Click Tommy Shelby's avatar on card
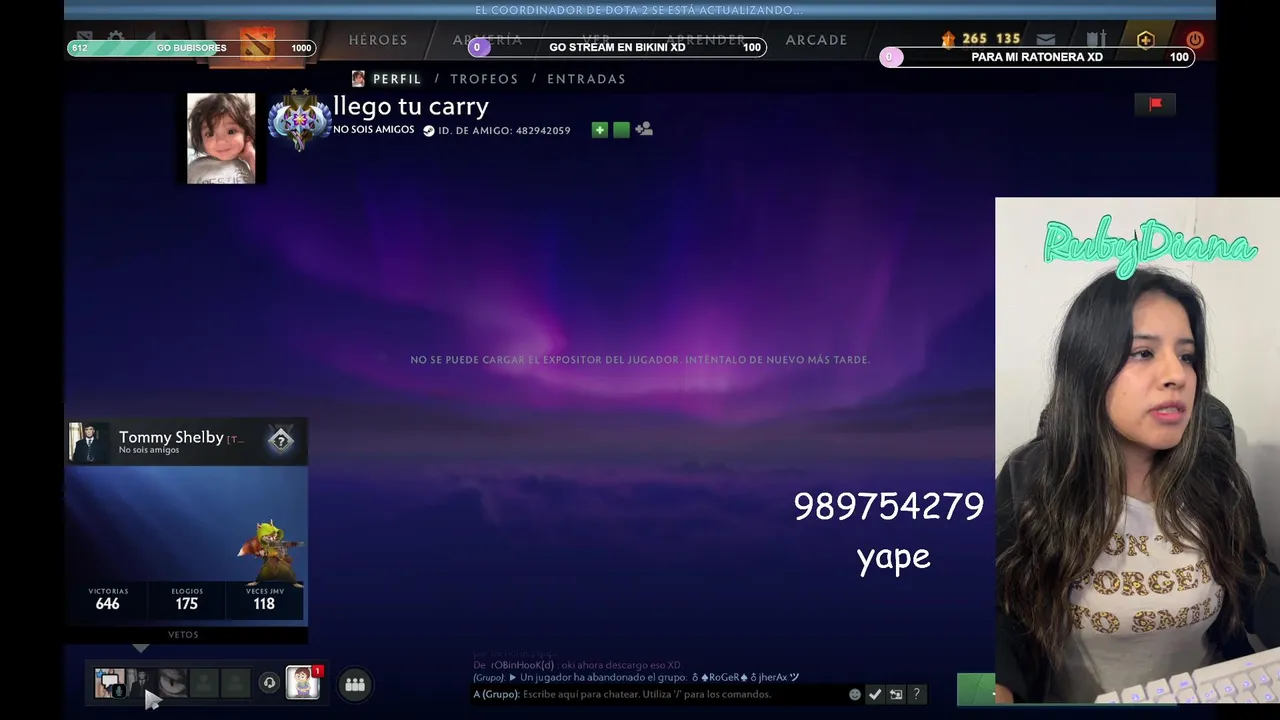 [x=88, y=442]
